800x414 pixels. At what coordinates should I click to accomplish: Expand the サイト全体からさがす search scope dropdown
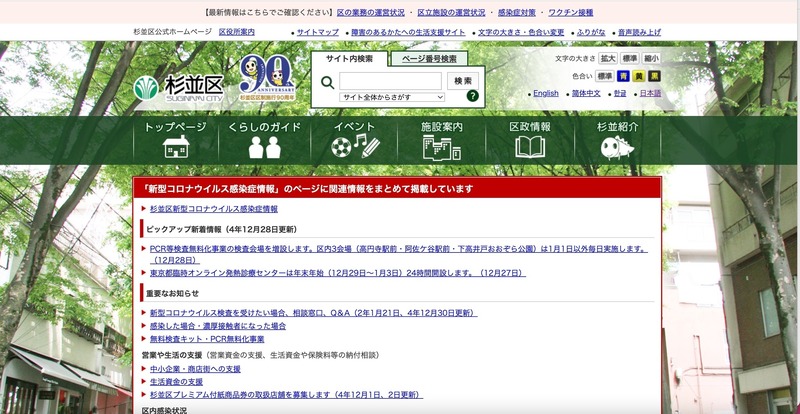pos(392,97)
